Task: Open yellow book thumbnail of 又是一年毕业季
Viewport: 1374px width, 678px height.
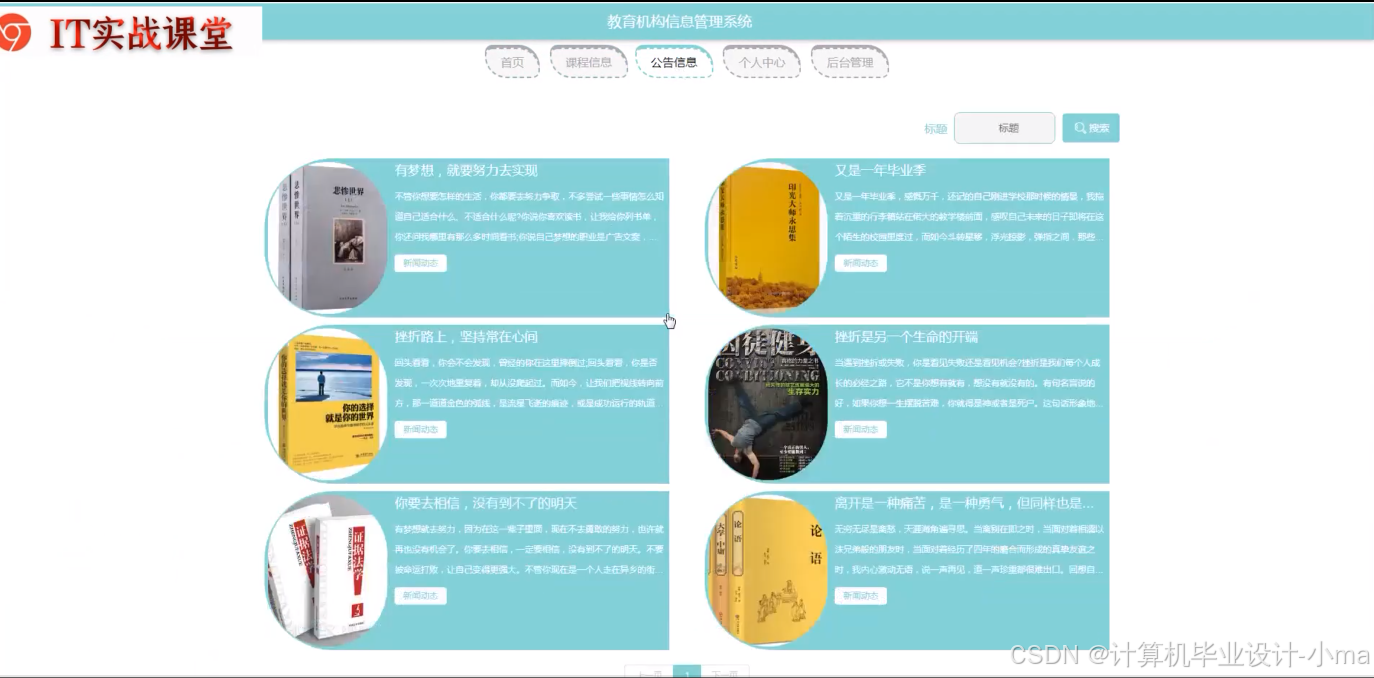Action: 768,237
